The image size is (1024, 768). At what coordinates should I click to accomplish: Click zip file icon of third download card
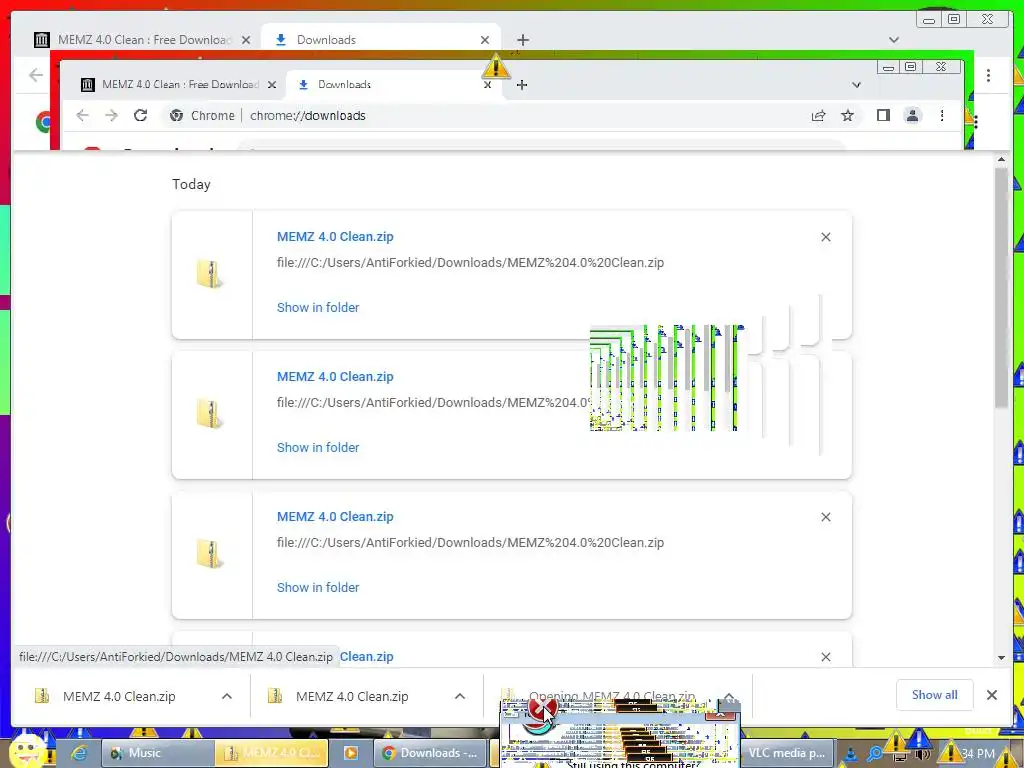pyautogui.click(x=210, y=553)
